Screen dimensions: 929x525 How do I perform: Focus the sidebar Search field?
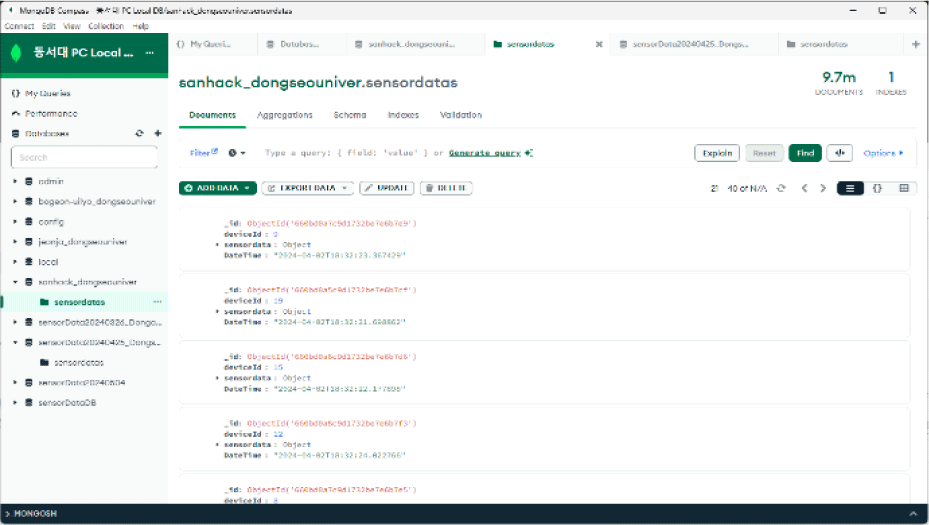pos(84,158)
